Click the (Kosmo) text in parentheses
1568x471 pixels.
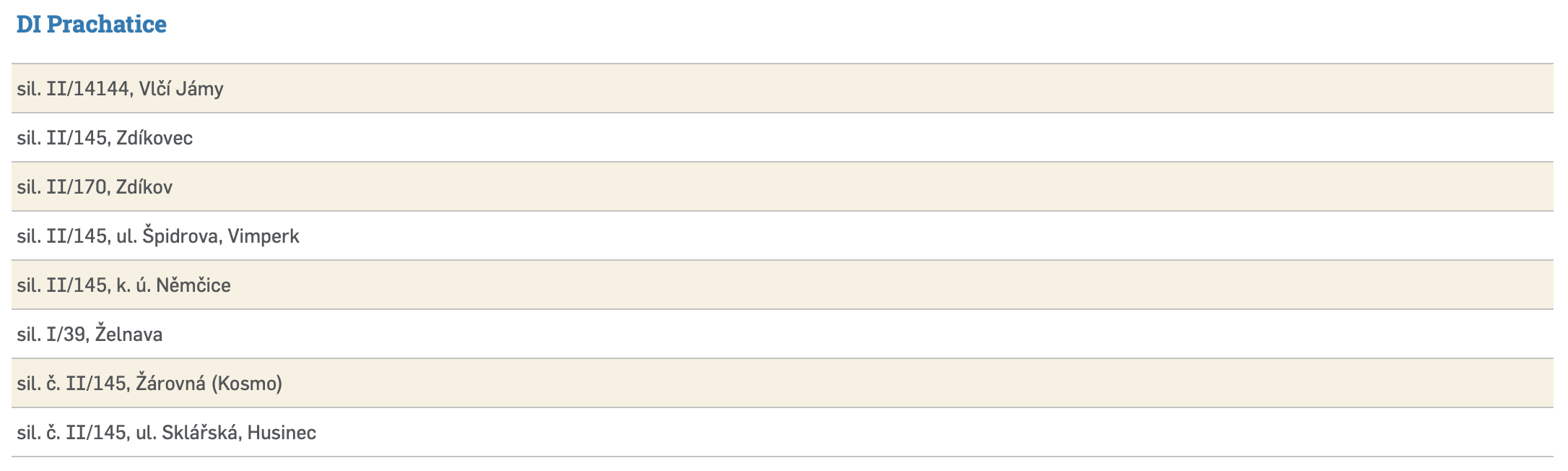[246, 384]
